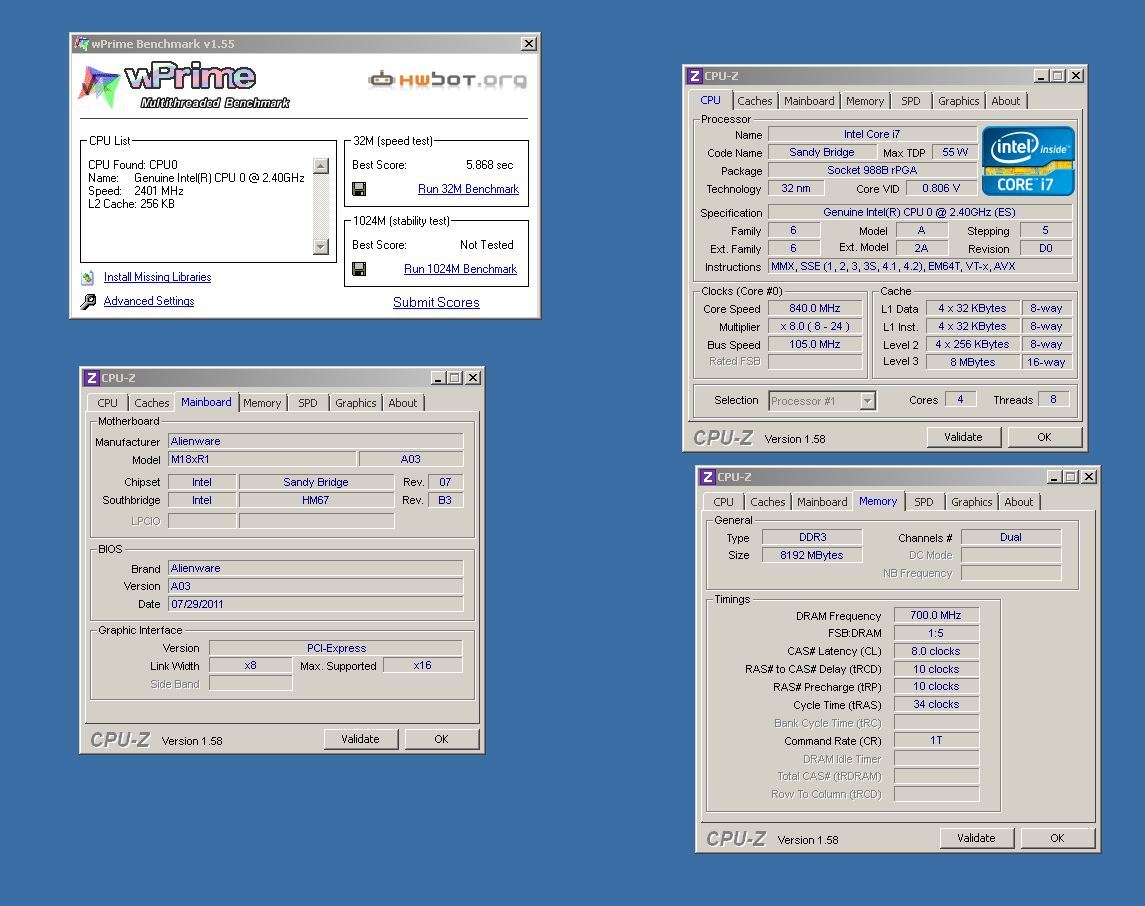1145x906 pixels.
Task: Click OK in the CPU-Z CPU window
Action: pos(1044,437)
